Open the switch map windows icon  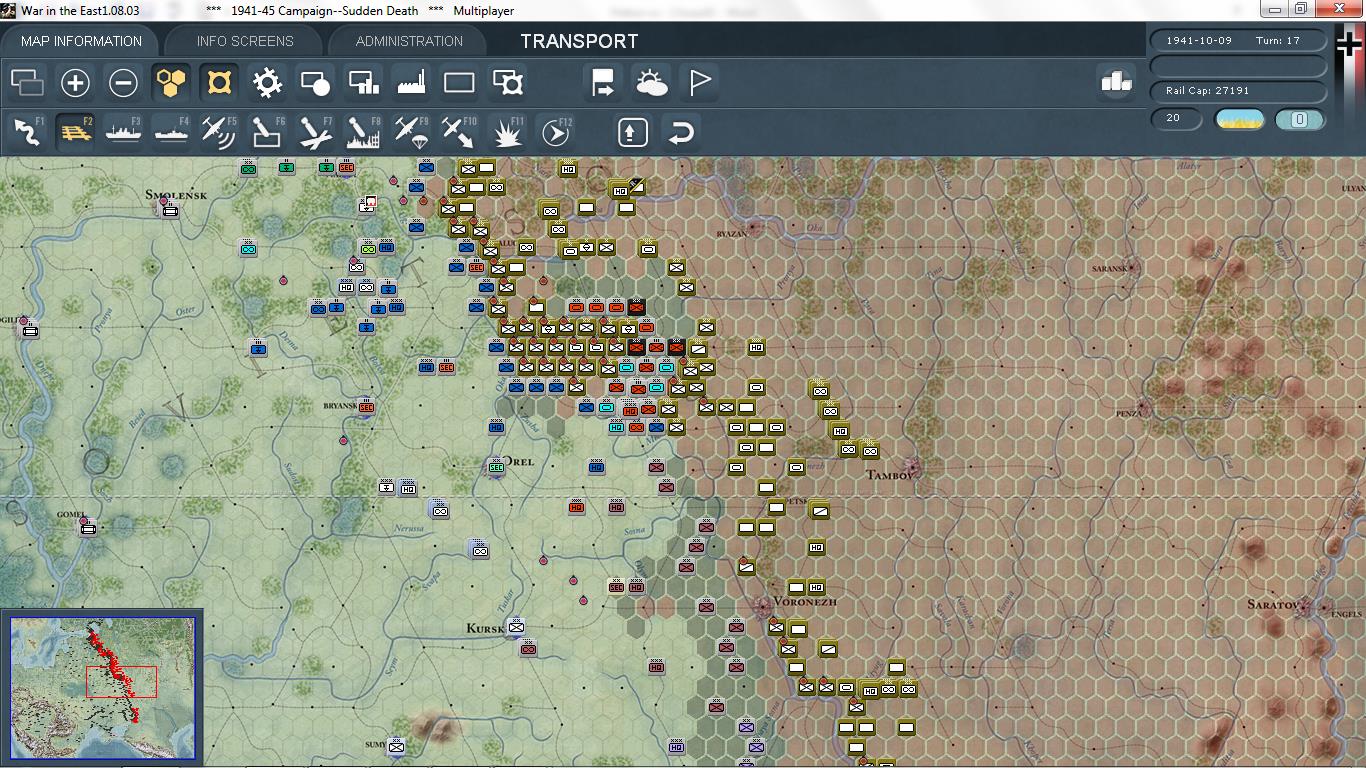27,82
